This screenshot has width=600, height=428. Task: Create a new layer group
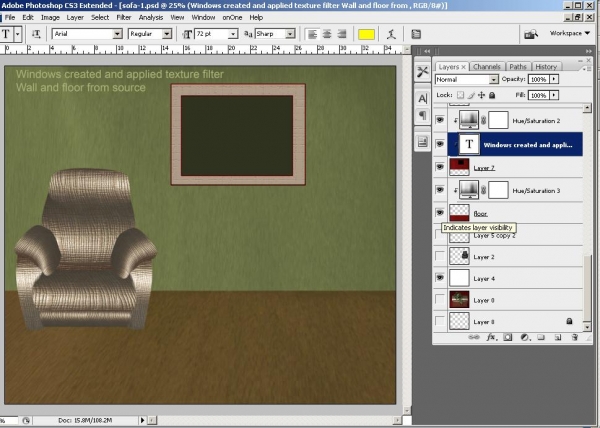(x=541, y=337)
